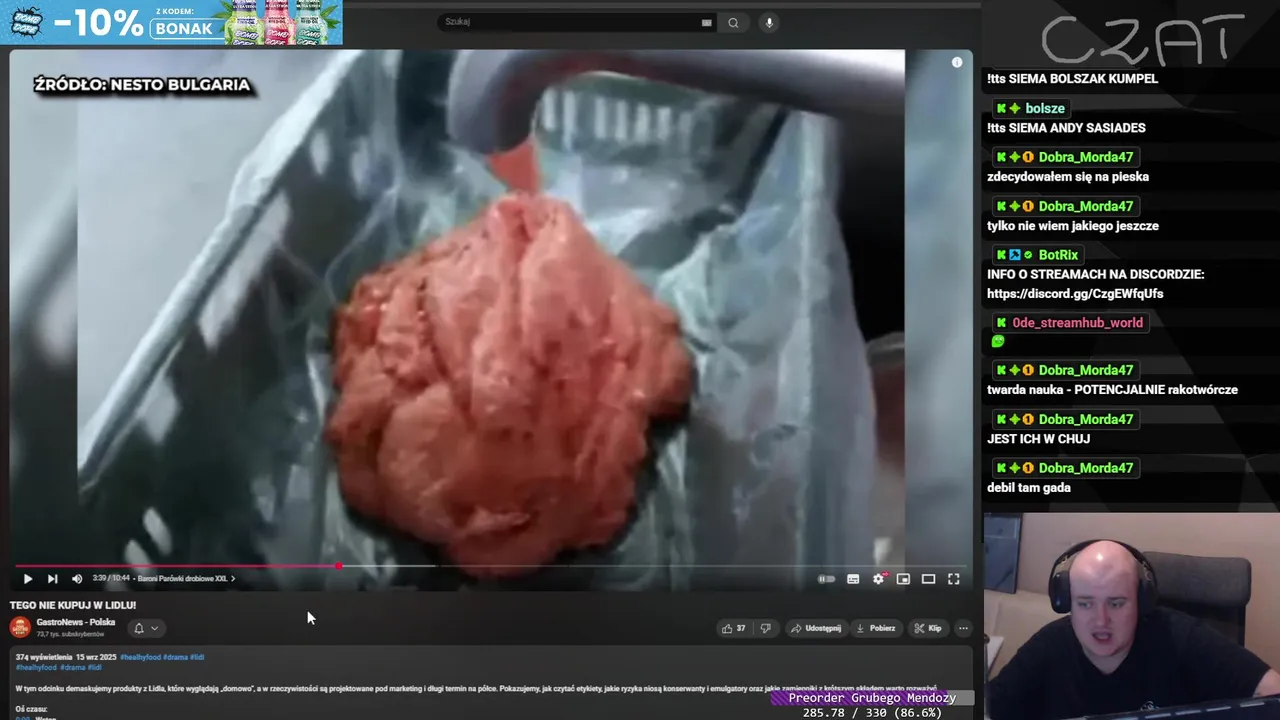Click the 0de_streamhub_world username in chat
The height and width of the screenshot is (720, 1280).
(x=1077, y=323)
